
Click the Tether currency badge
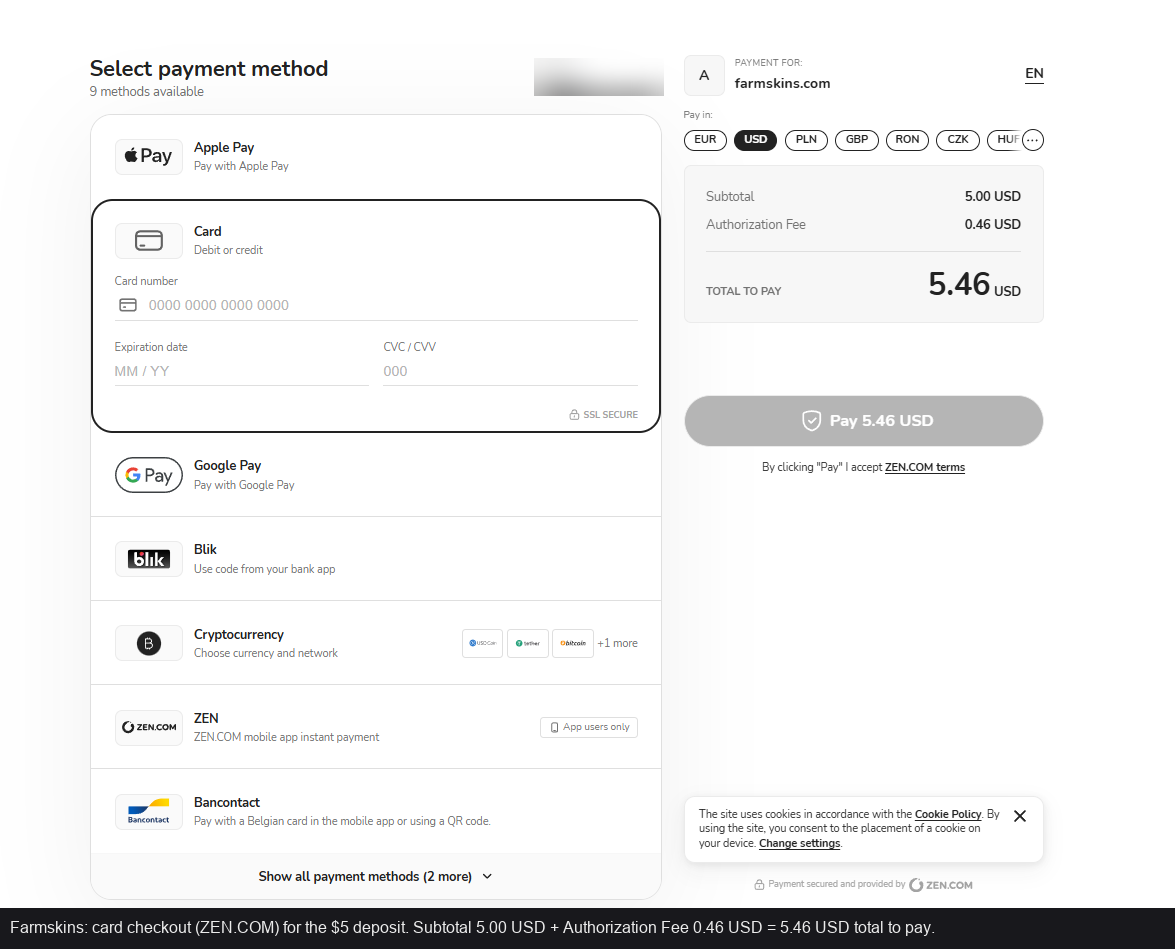click(528, 643)
